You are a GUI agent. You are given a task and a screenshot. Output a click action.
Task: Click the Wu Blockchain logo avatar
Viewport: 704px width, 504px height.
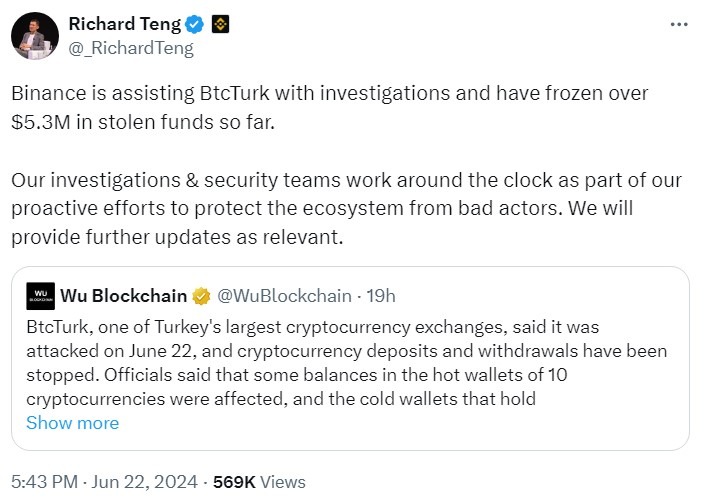(40, 296)
